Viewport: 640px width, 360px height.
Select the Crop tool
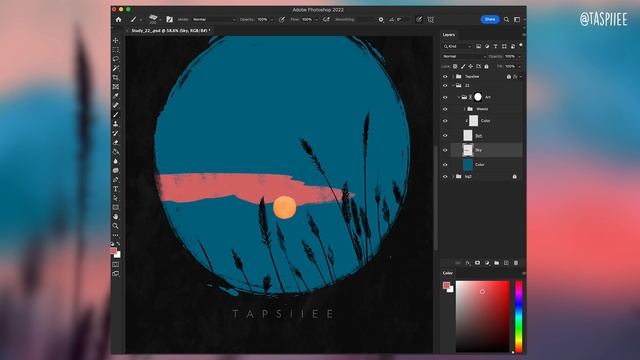pos(116,78)
